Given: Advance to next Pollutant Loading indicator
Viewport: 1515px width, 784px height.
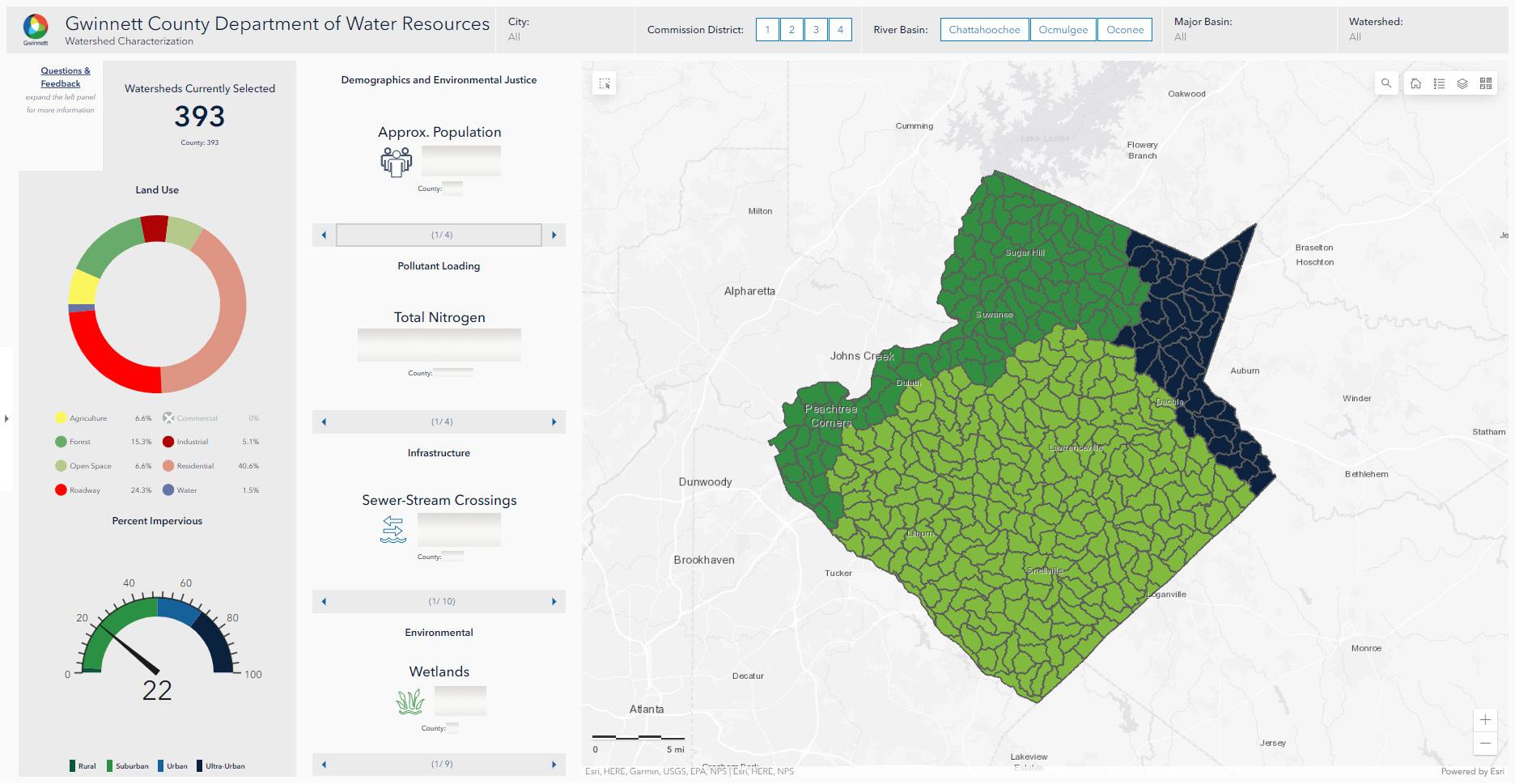Looking at the screenshot, I should [x=554, y=422].
